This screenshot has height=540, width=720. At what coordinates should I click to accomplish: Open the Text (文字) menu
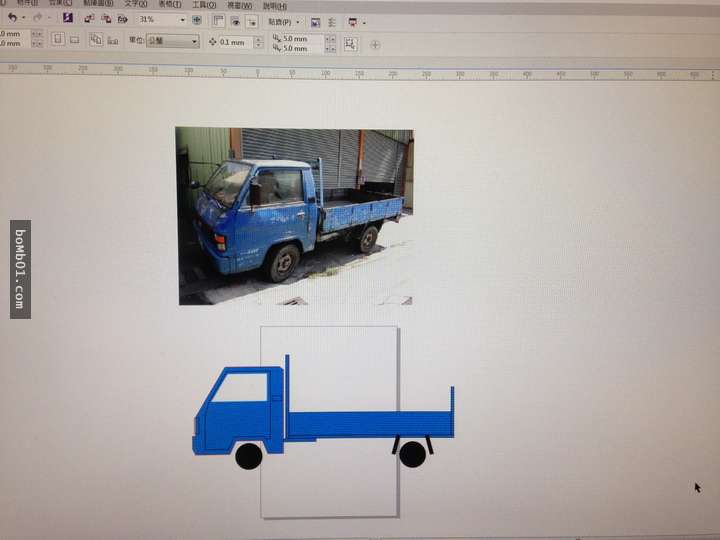point(137,4)
